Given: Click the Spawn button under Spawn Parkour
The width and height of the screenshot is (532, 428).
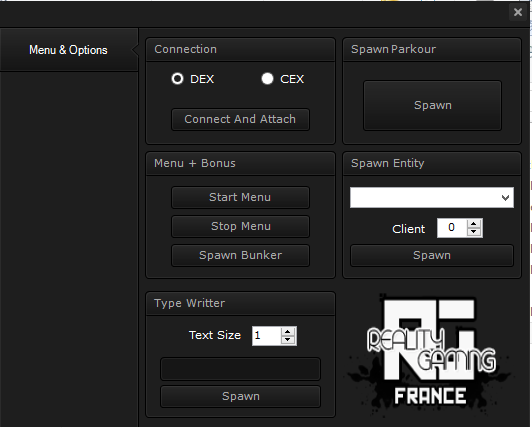Looking at the screenshot, I should pyautogui.click(x=432, y=105).
